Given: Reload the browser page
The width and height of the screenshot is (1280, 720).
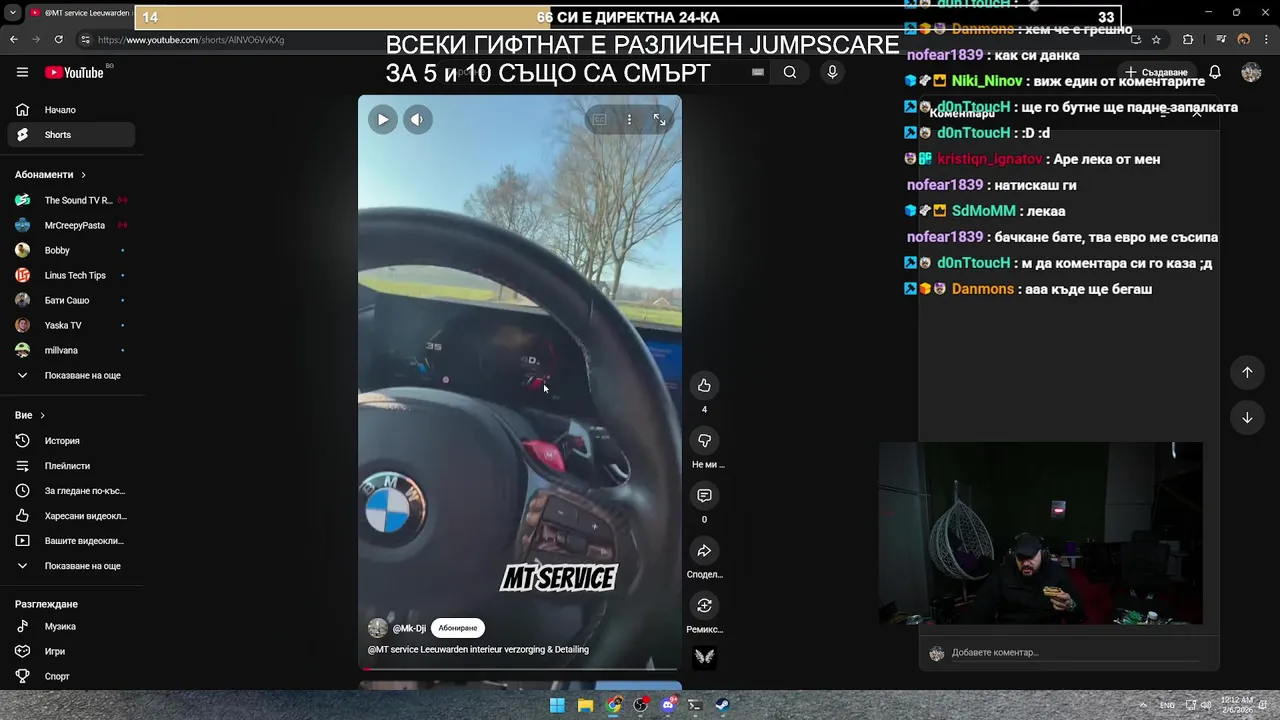Looking at the screenshot, I should (x=59, y=40).
